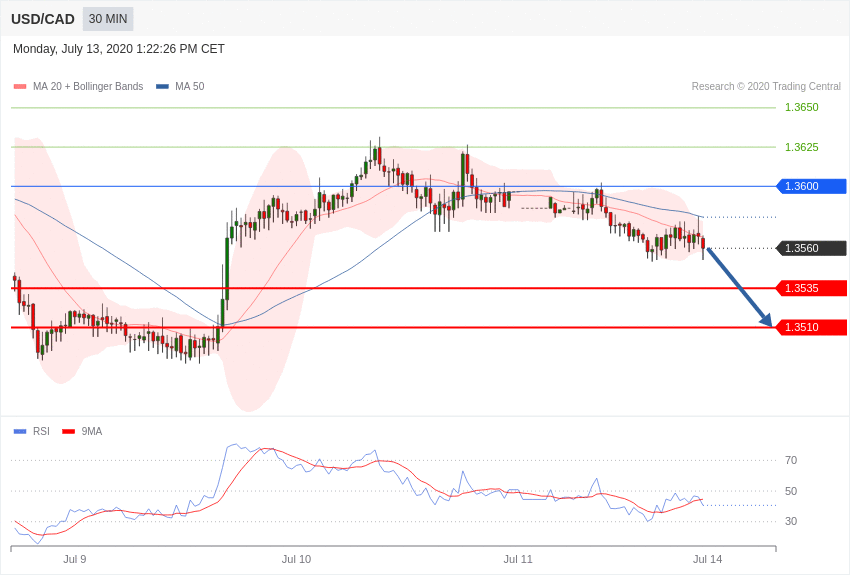The height and width of the screenshot is (576, 850).
Task: Click the black 1.3560 current price tag
Action: [x=812, y=248]
